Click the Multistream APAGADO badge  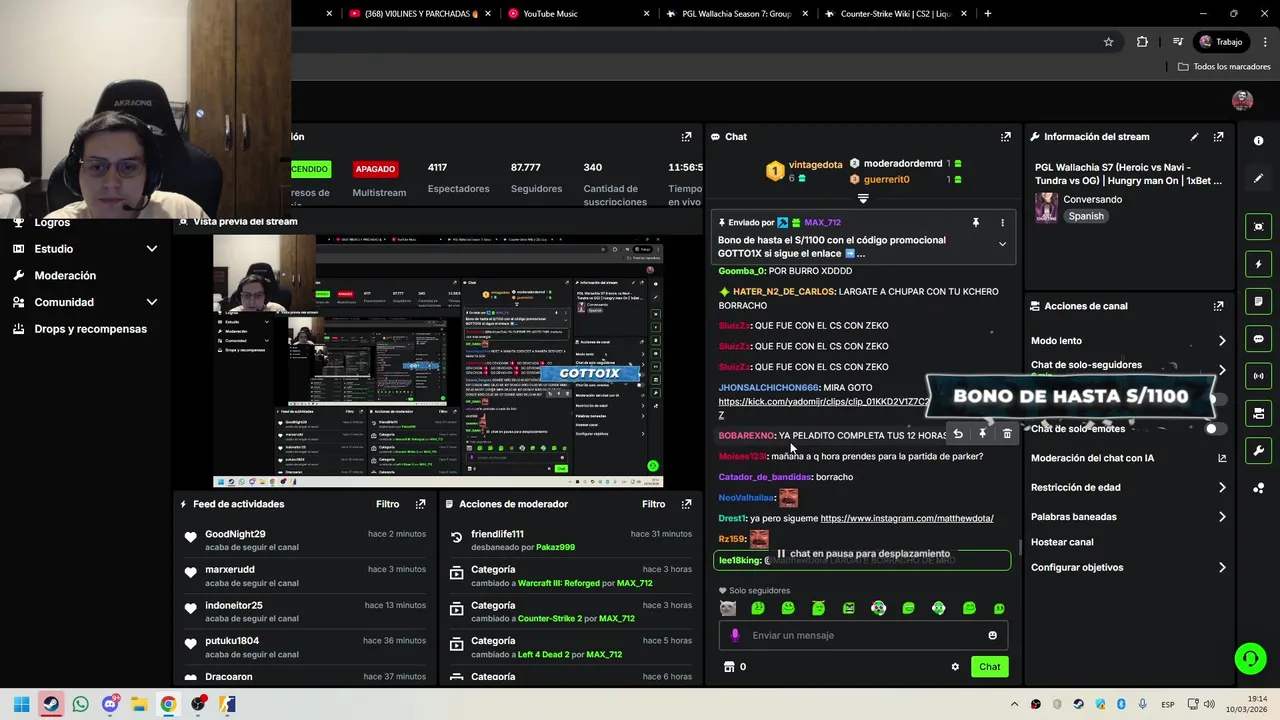tap(375, 169)
